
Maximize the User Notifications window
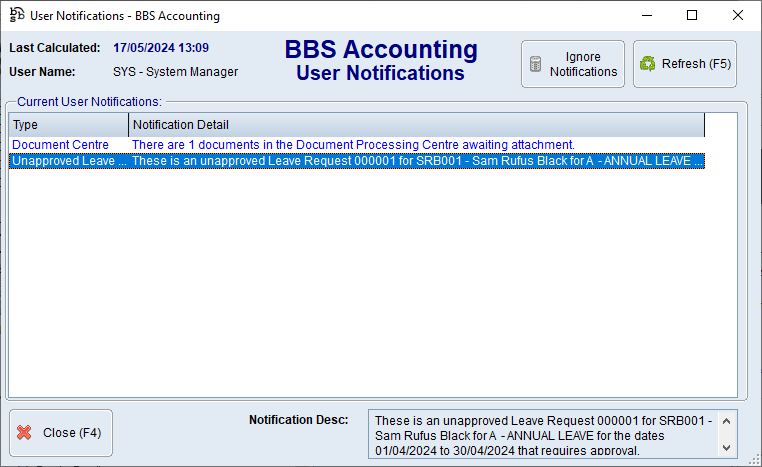[692, 15]
